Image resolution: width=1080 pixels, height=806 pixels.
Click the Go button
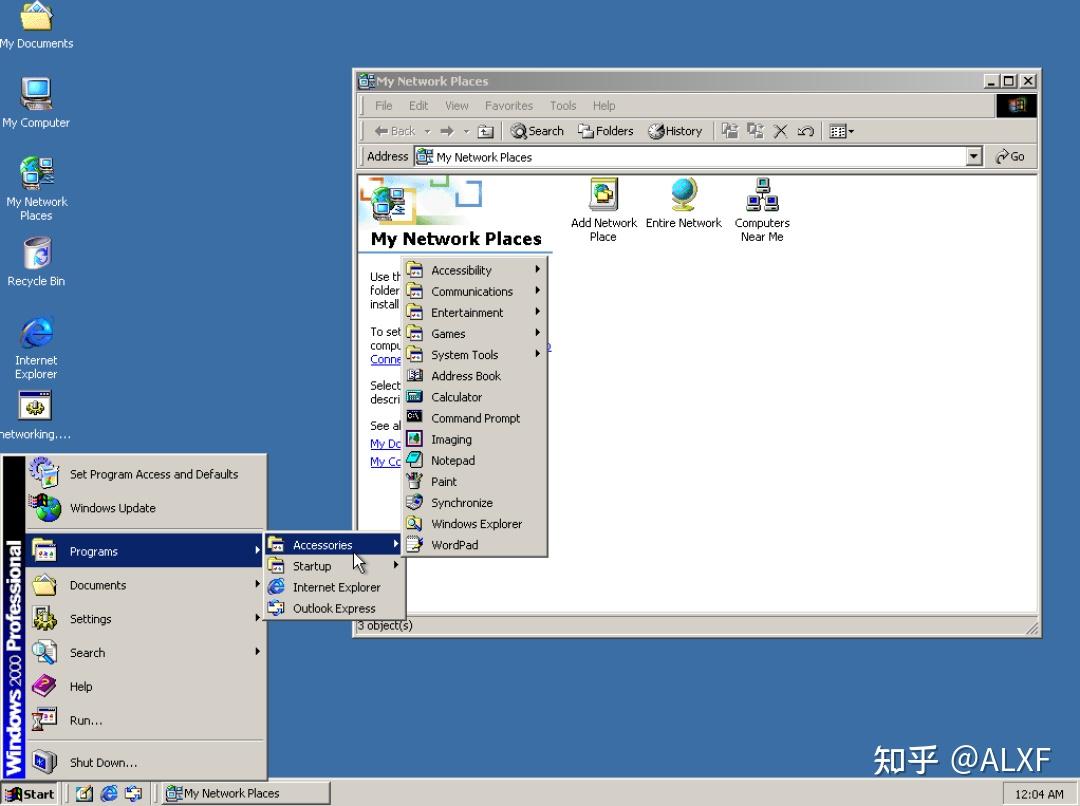(x=1010, y=156)
